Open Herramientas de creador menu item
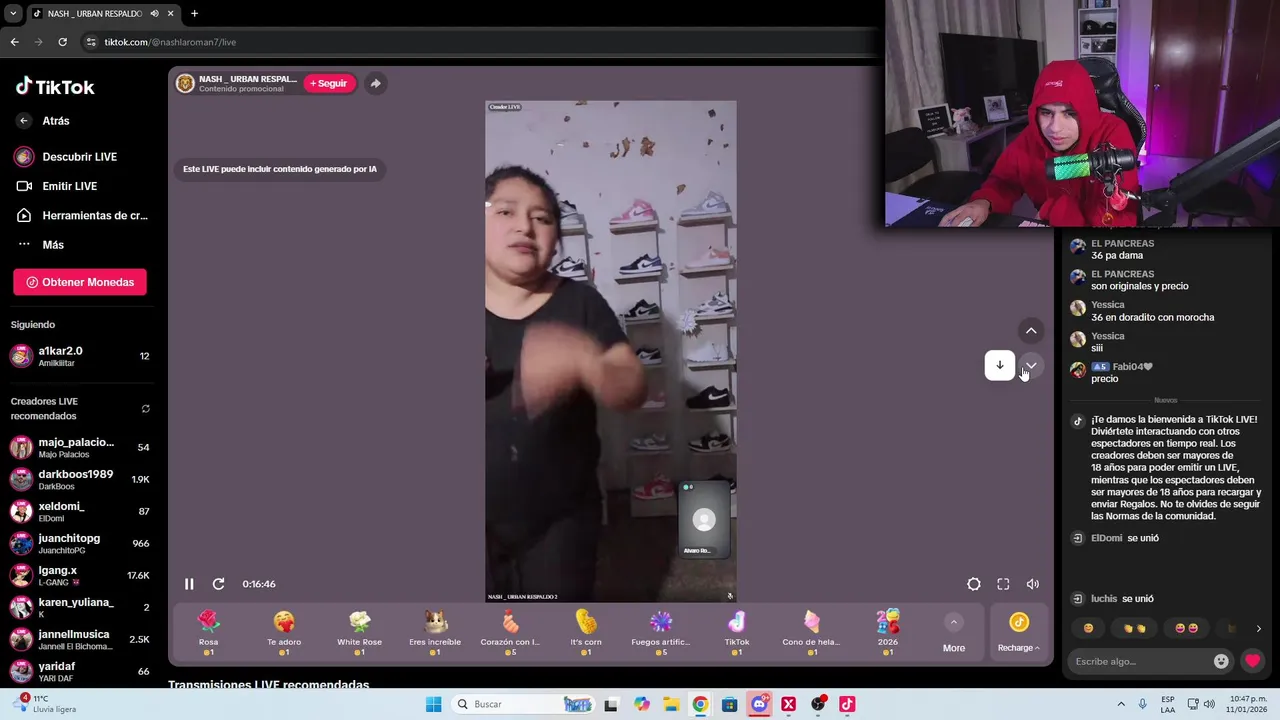1280x720 pixels. [80, 215]
